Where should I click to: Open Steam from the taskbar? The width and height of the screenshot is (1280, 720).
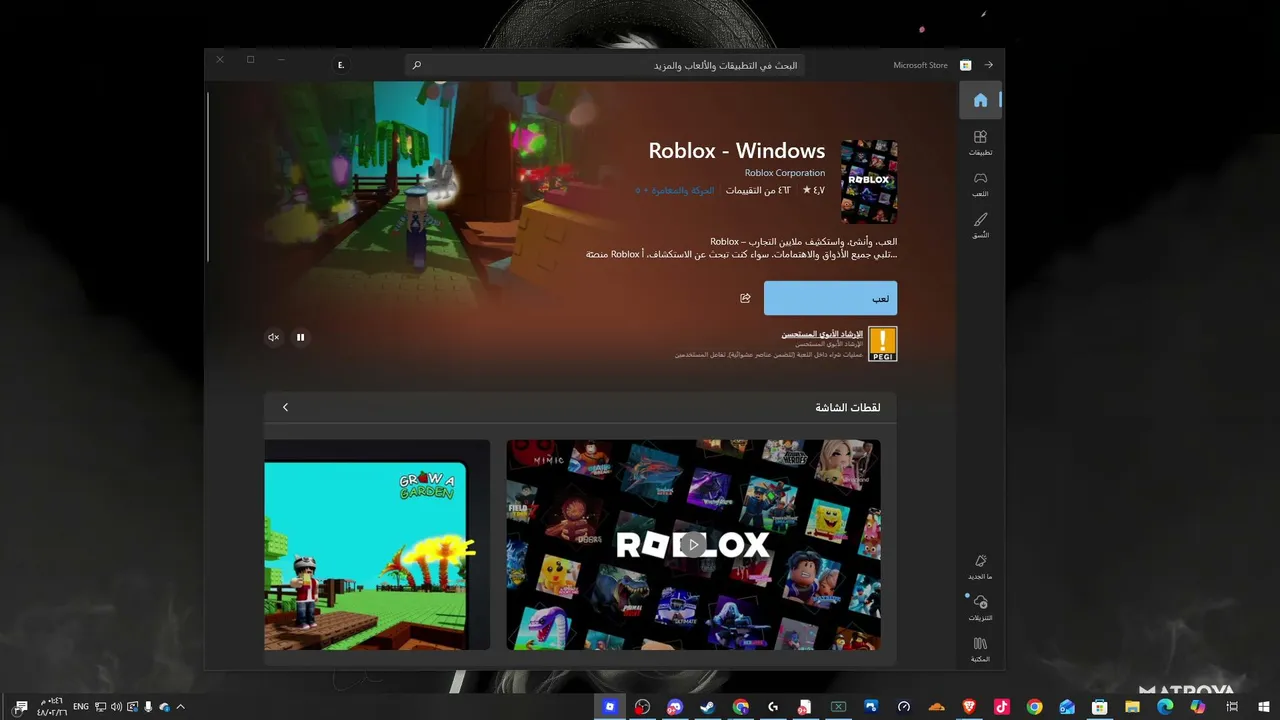point(707,707)
